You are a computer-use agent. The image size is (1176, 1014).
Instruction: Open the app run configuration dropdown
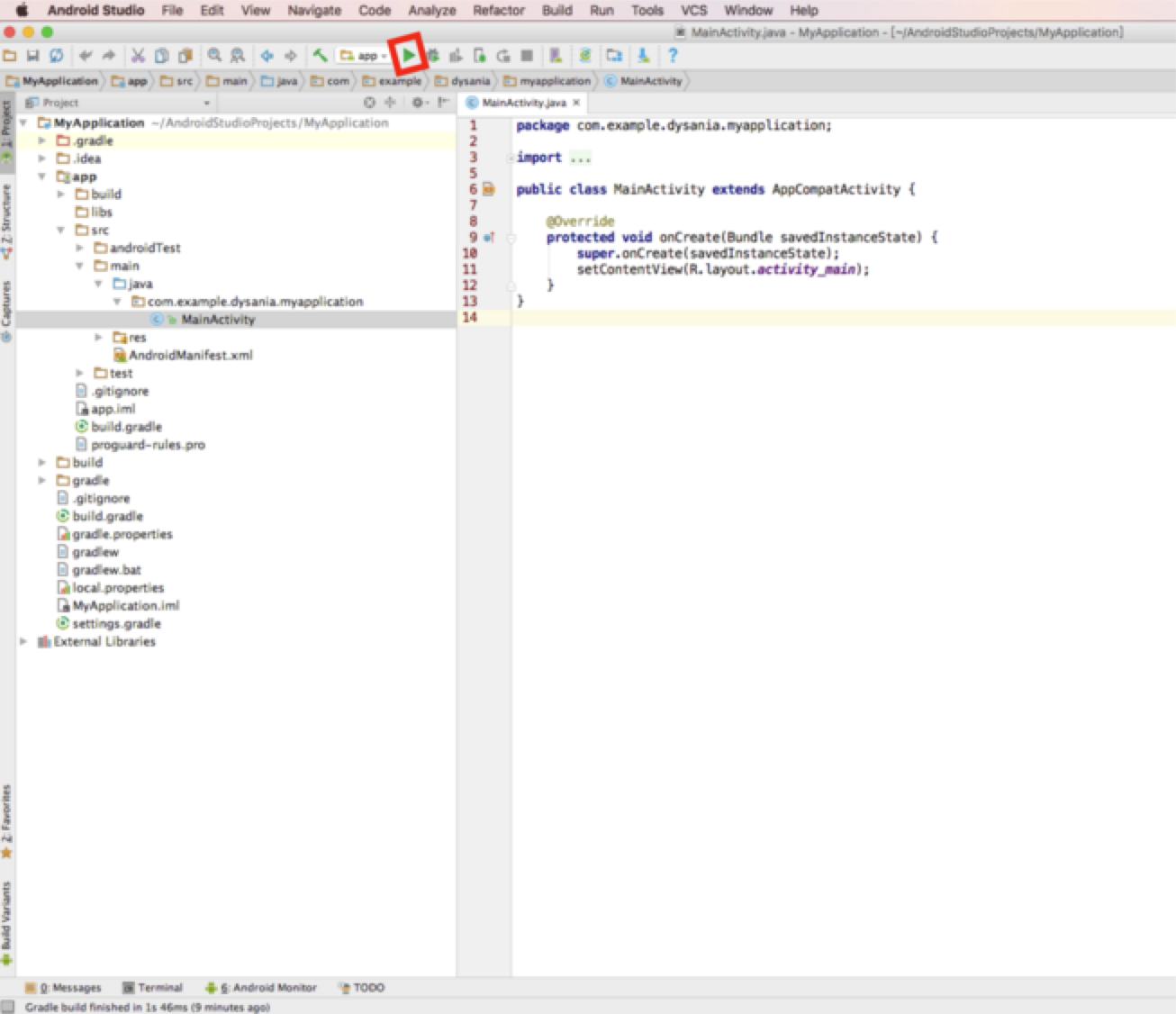pos(363,56)
